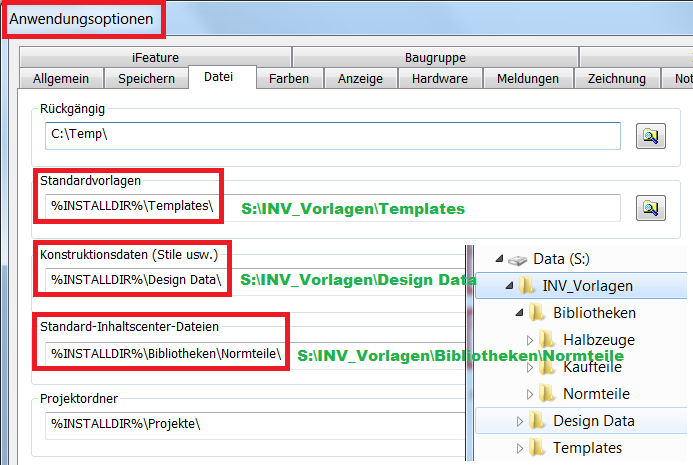Click the INV_Vorlagen folder icon
The width and height of the screenshot is (693, 465).
pos(526,286)
